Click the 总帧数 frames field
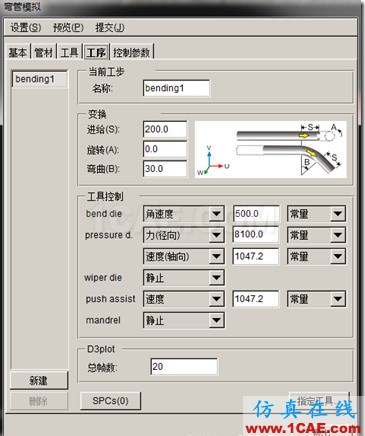Screen dimensions: 365x436 coord(184,367)
